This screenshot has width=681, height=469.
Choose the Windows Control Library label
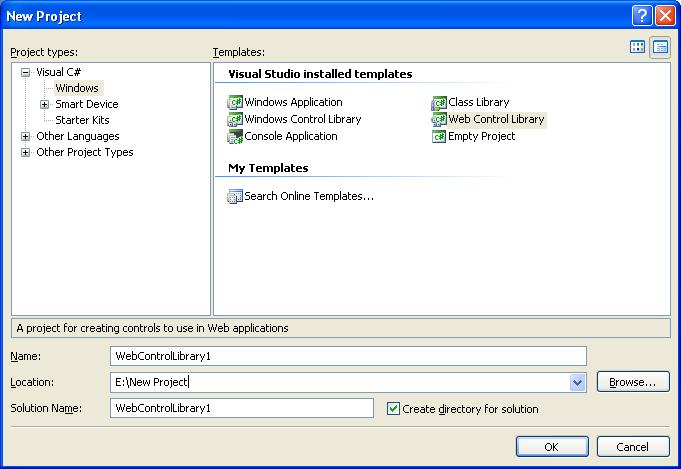point(303,119)
